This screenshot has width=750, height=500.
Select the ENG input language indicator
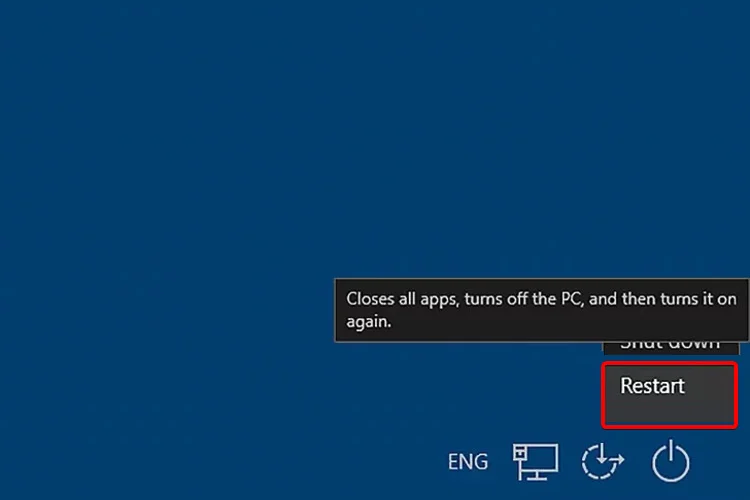[468, 462]
